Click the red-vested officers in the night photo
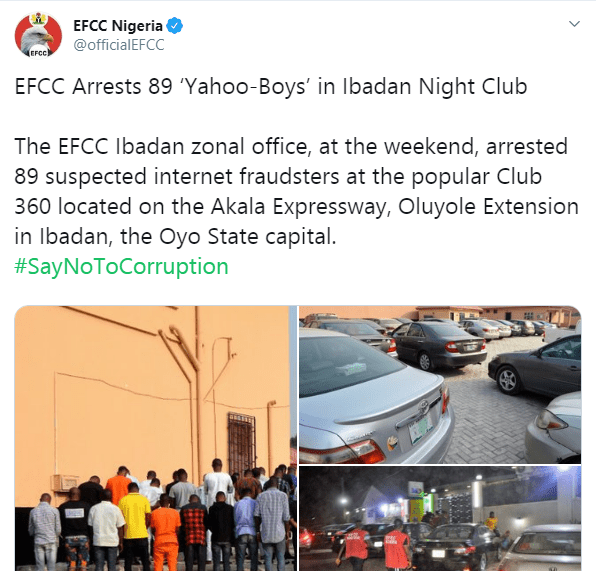Viewport: 596px width, 571px height. [377, 545]
